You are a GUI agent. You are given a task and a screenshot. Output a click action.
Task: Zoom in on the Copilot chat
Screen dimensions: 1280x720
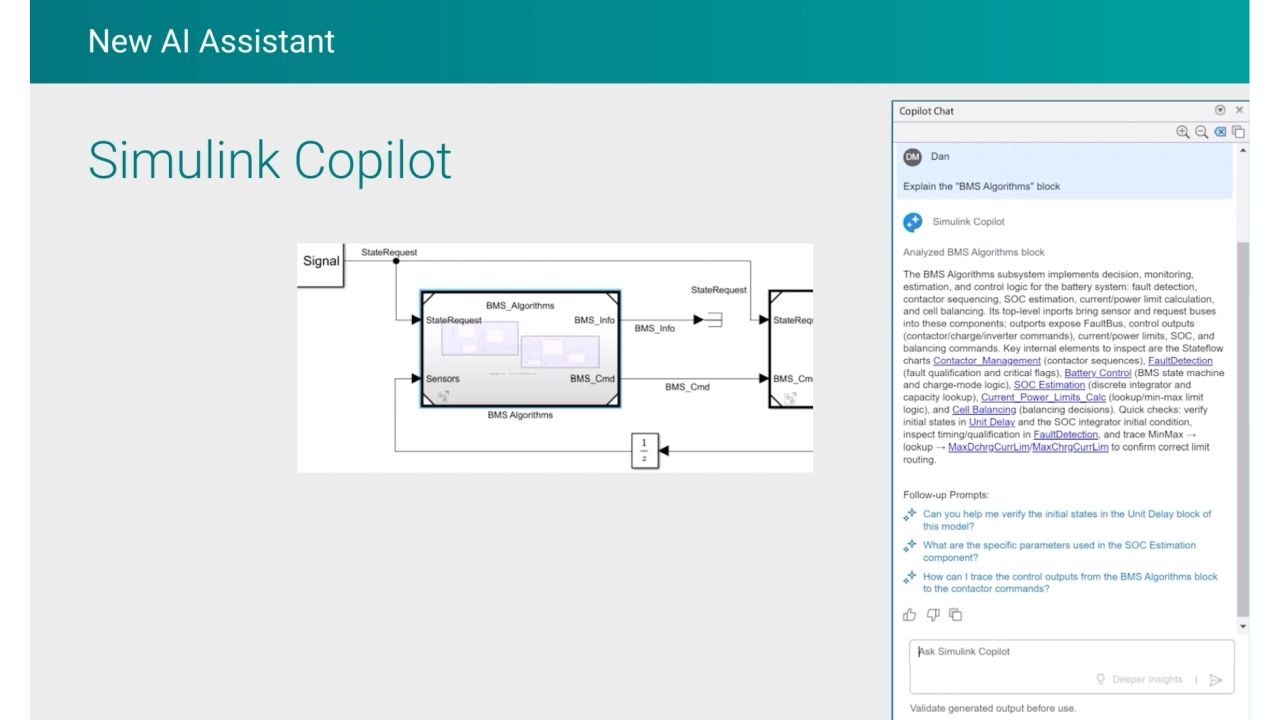click(1183, 132)
